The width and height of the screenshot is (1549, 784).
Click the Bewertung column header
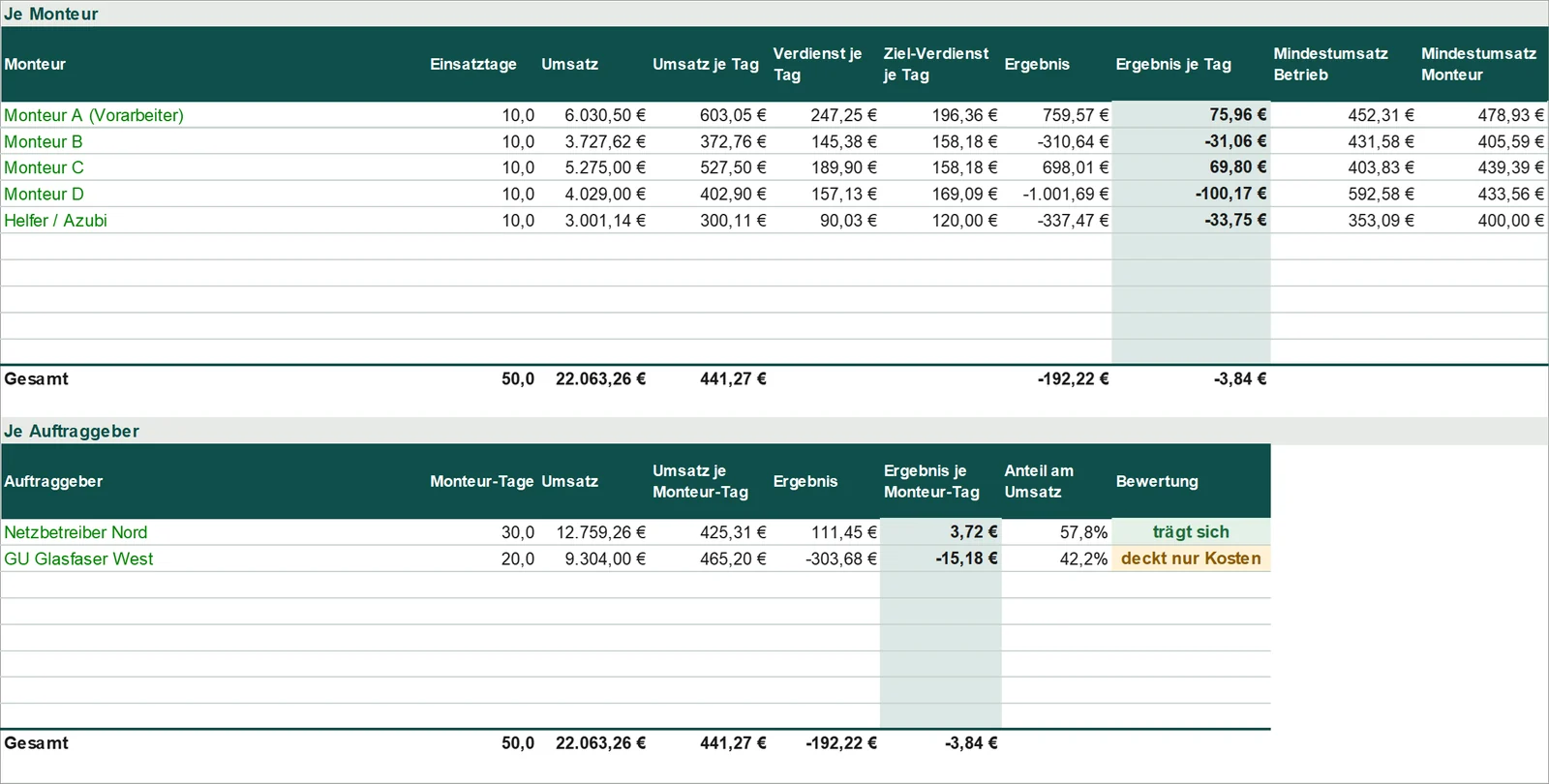coord(1157,481)
